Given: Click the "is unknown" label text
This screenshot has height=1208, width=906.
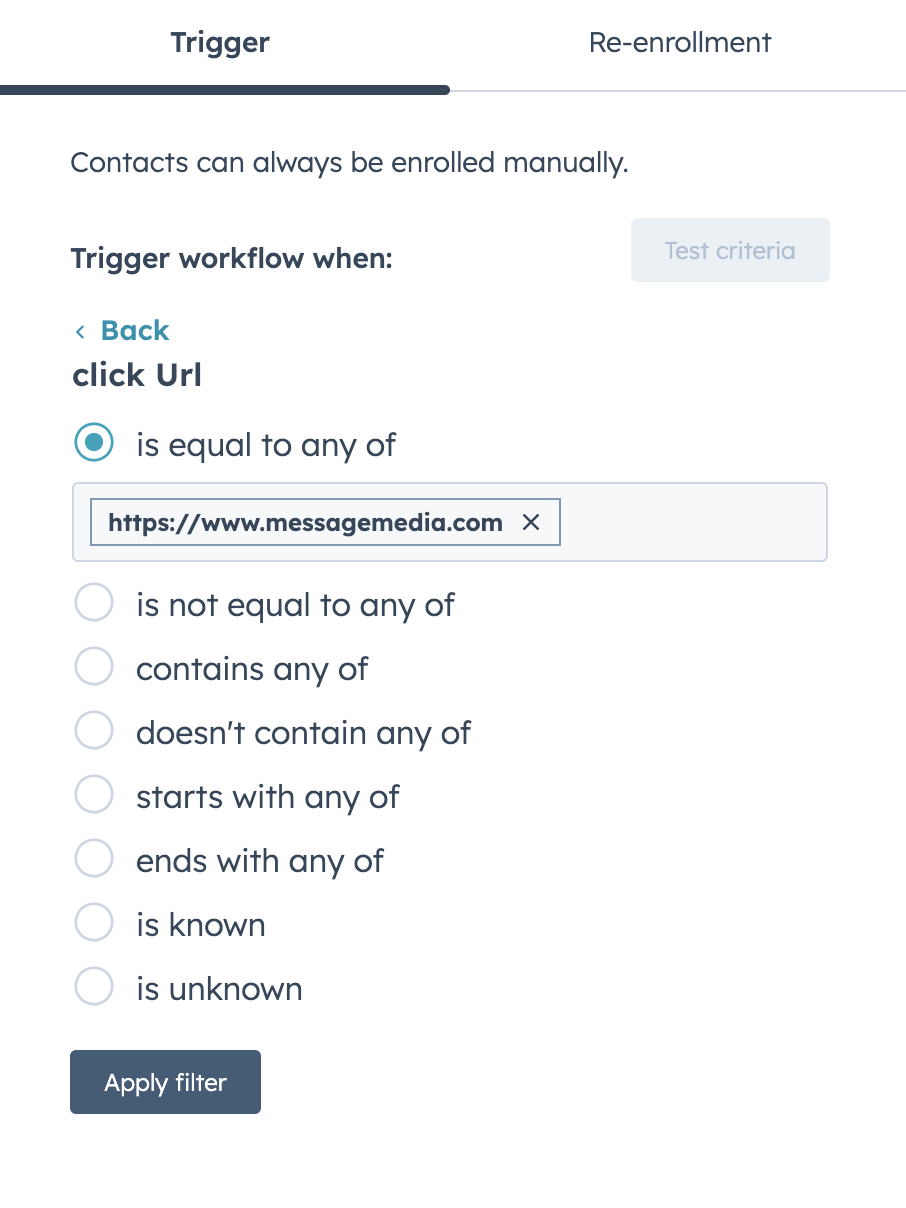Looking at the screenshot, I should [219, 989].
